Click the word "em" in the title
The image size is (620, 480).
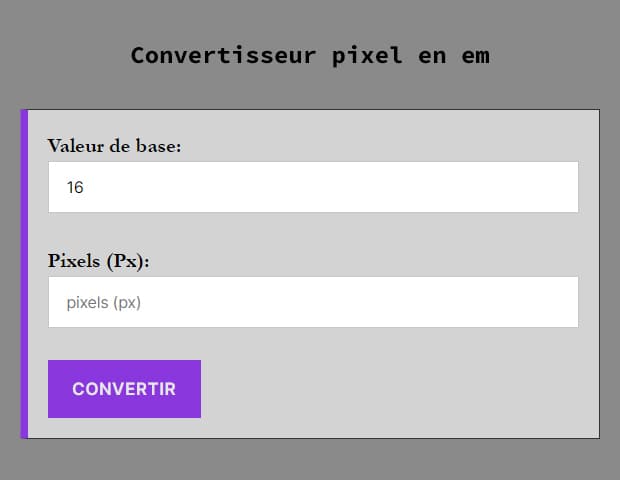[x=476, y=55]
